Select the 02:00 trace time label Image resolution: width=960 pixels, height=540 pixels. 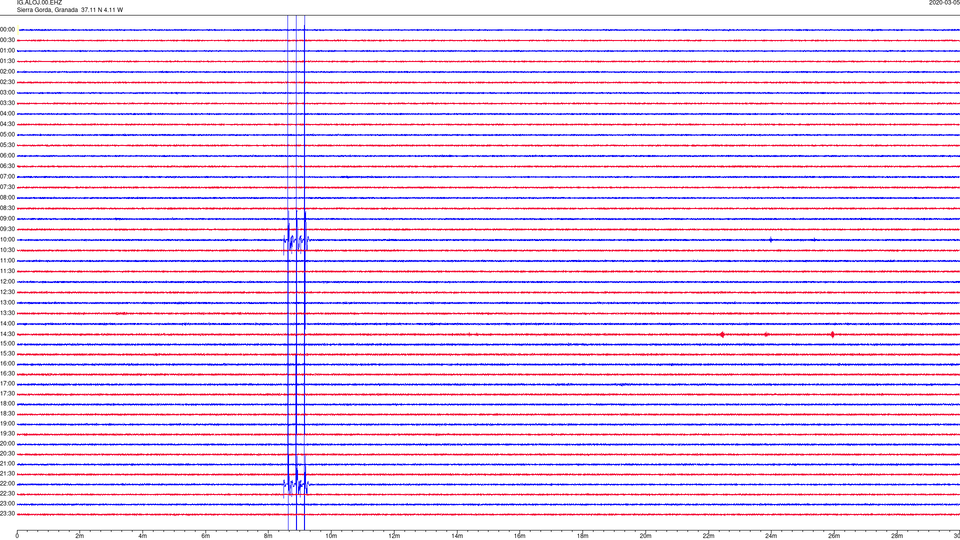pyautogui.click(x=7, y=72)
